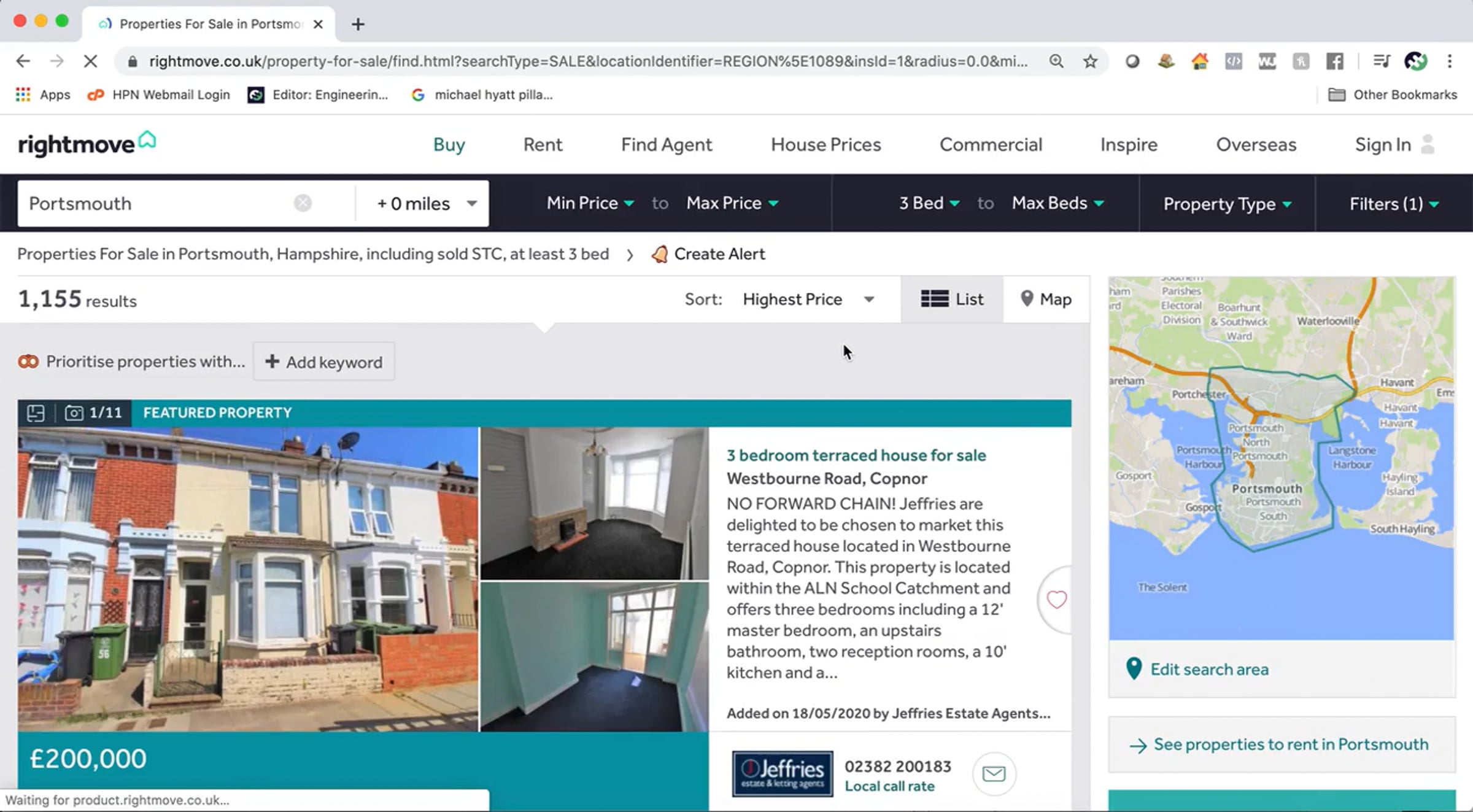Click Add keyword button
1473x812 pixels.
click(x=323, y=362)
